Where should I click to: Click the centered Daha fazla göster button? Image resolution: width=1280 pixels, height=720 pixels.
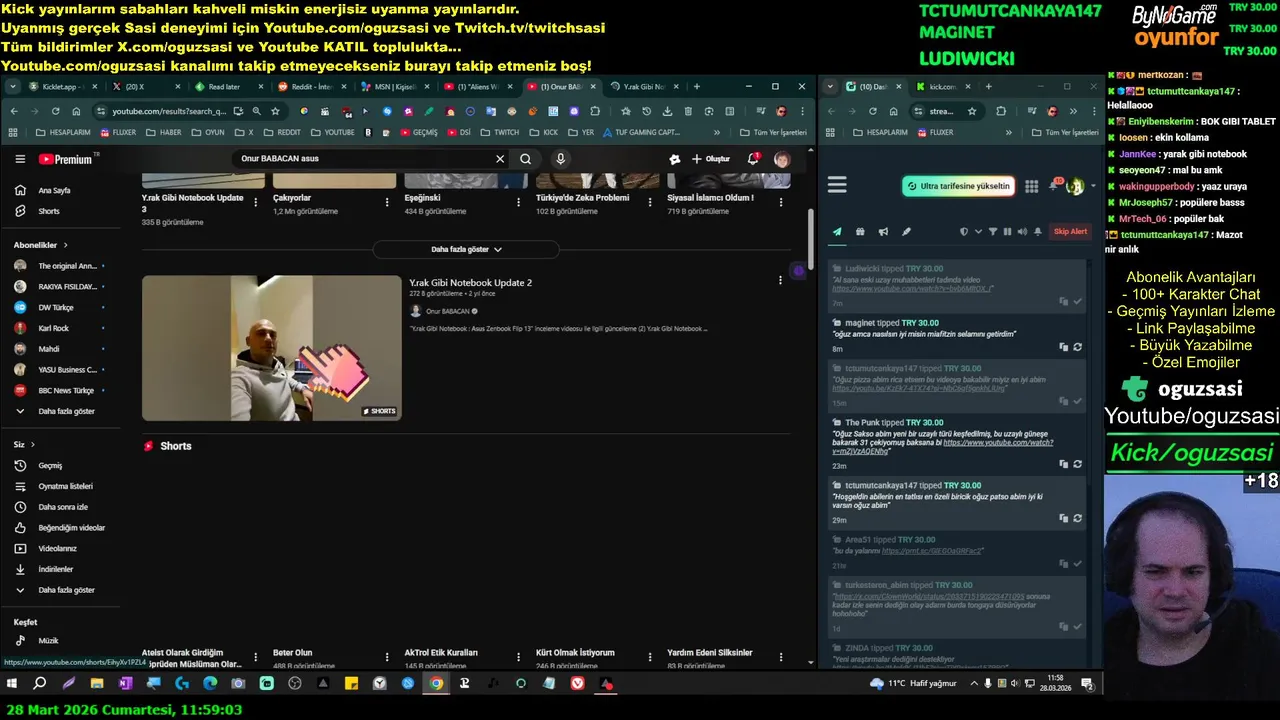click(466, 249)
